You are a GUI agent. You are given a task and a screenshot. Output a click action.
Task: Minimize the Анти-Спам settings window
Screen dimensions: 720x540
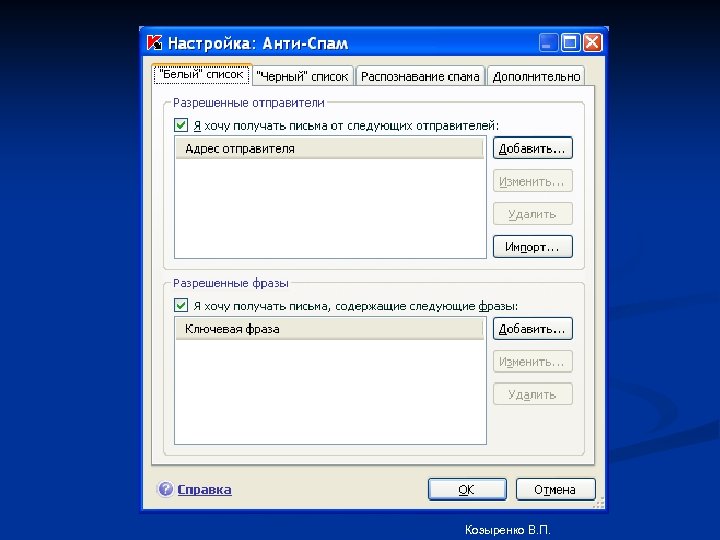pos(548,43)
